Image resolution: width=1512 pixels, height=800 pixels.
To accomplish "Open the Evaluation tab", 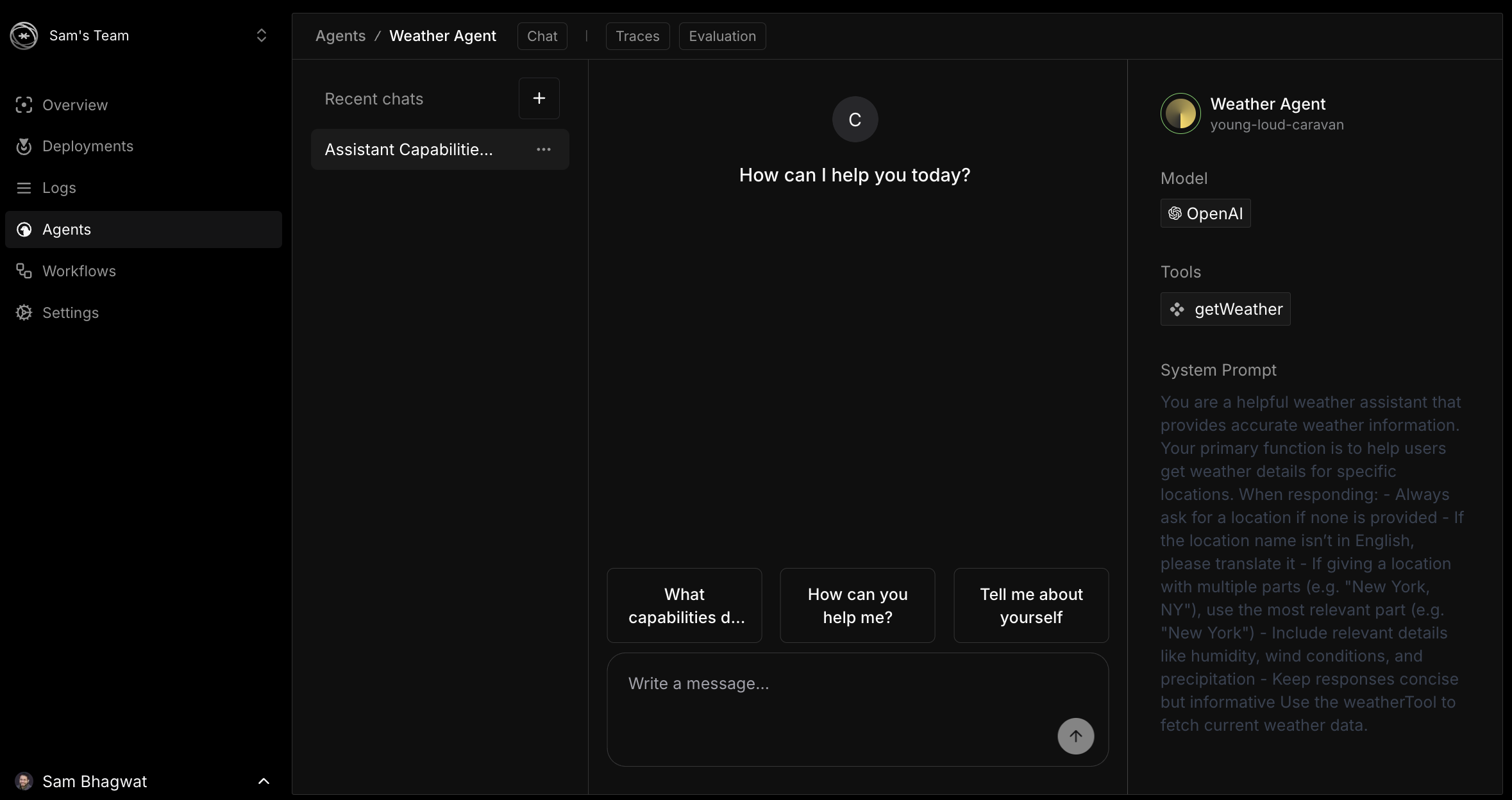I will tap(722, 36).
